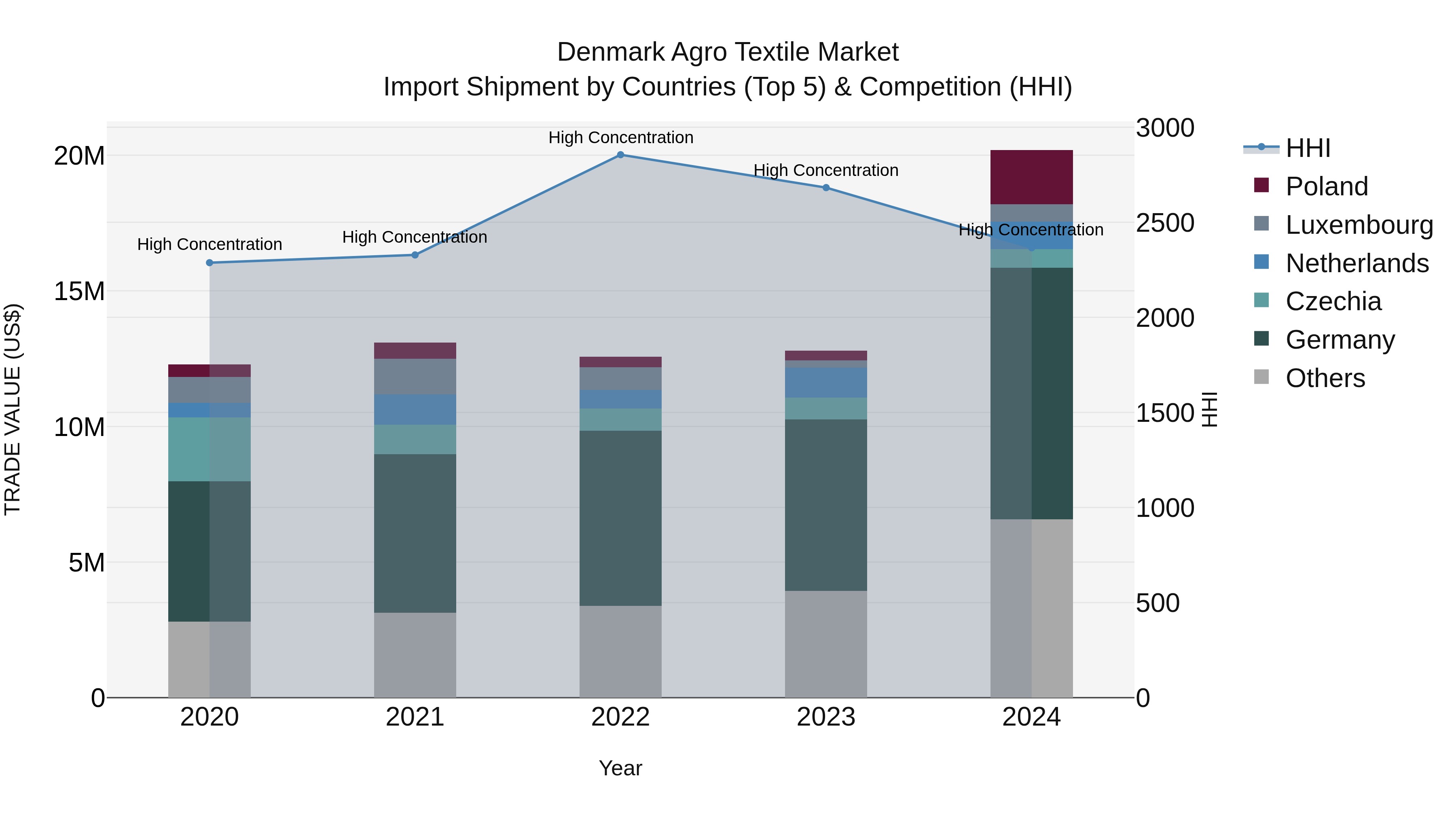1456x819 pixels.
Task: Click the Luxembourg segment of the 2021 bar
Action: [415, 377]
